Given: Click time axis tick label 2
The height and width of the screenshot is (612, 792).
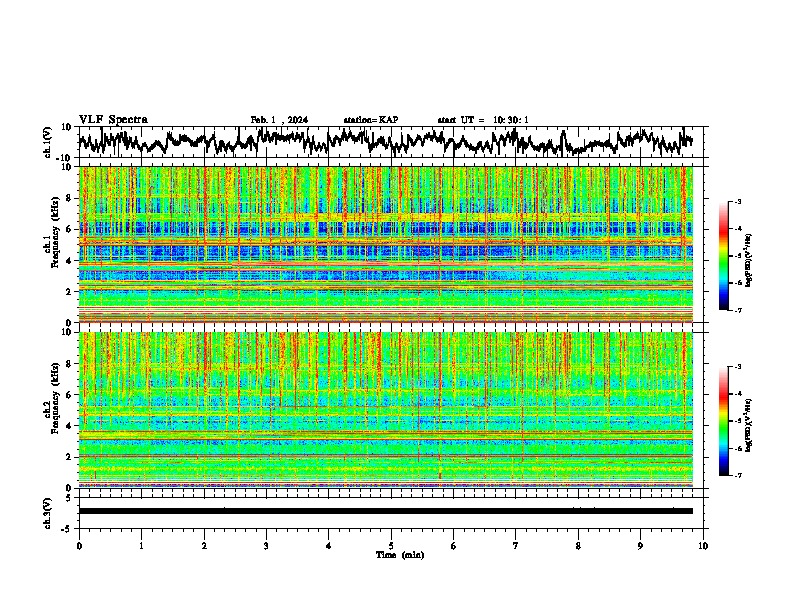Looking at the screenshot, I should 204,546.
